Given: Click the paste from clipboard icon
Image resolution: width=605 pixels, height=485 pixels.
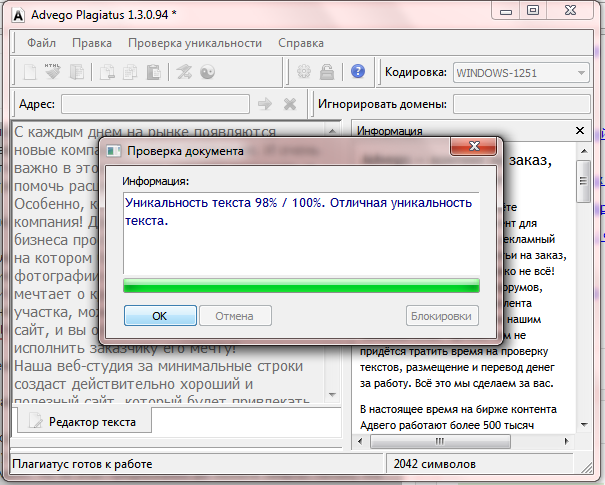Looking at the screenshot, I should [154, 72].
